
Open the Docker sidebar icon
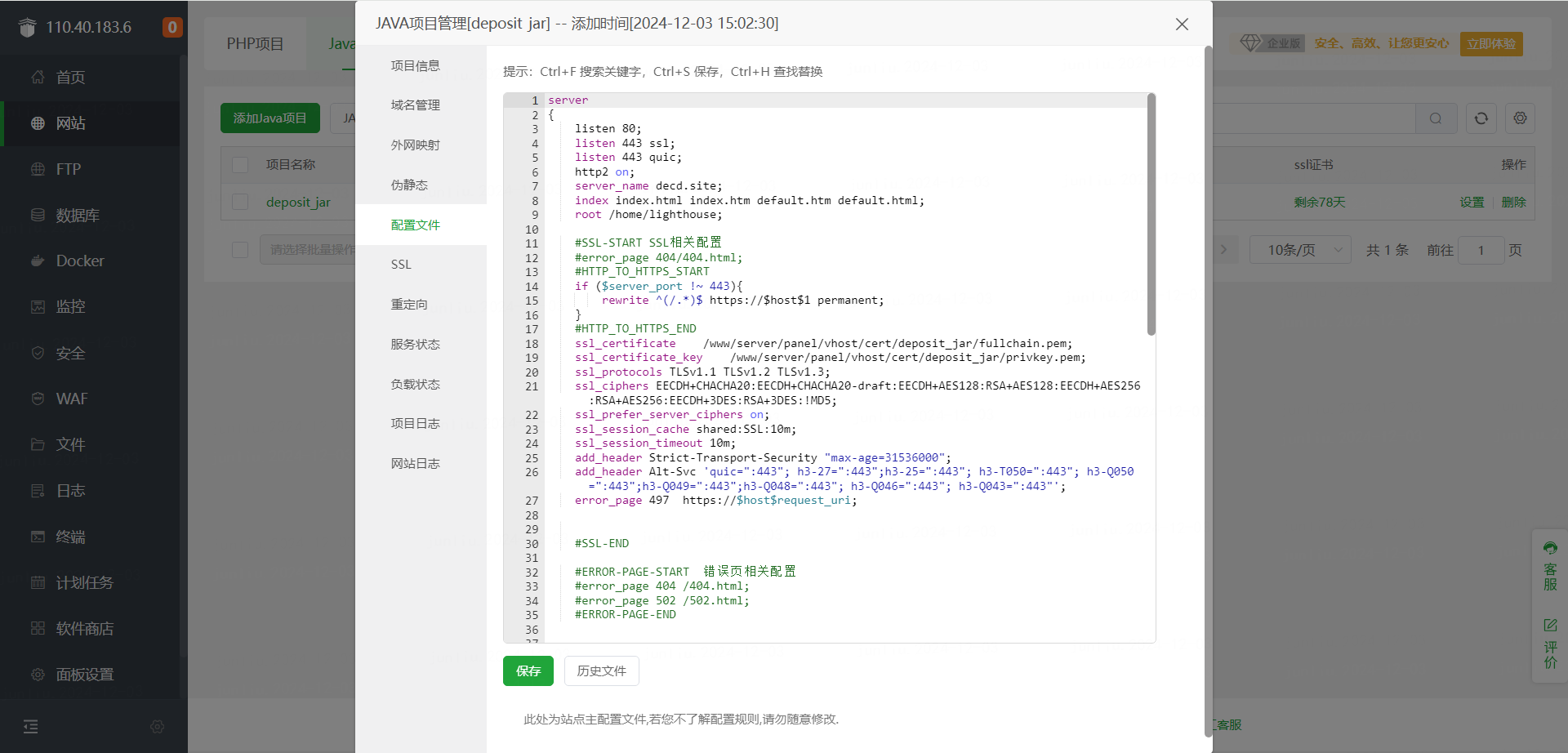click(x=38, y=261)
